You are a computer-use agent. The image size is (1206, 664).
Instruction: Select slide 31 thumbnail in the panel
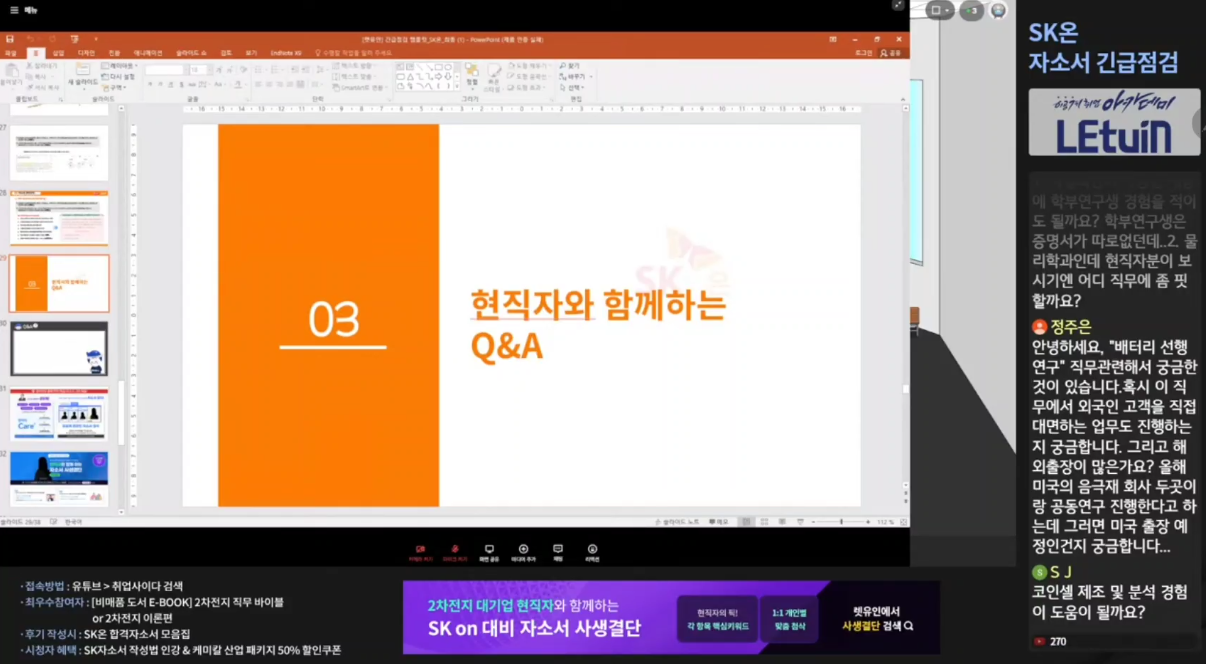point(59,414)
